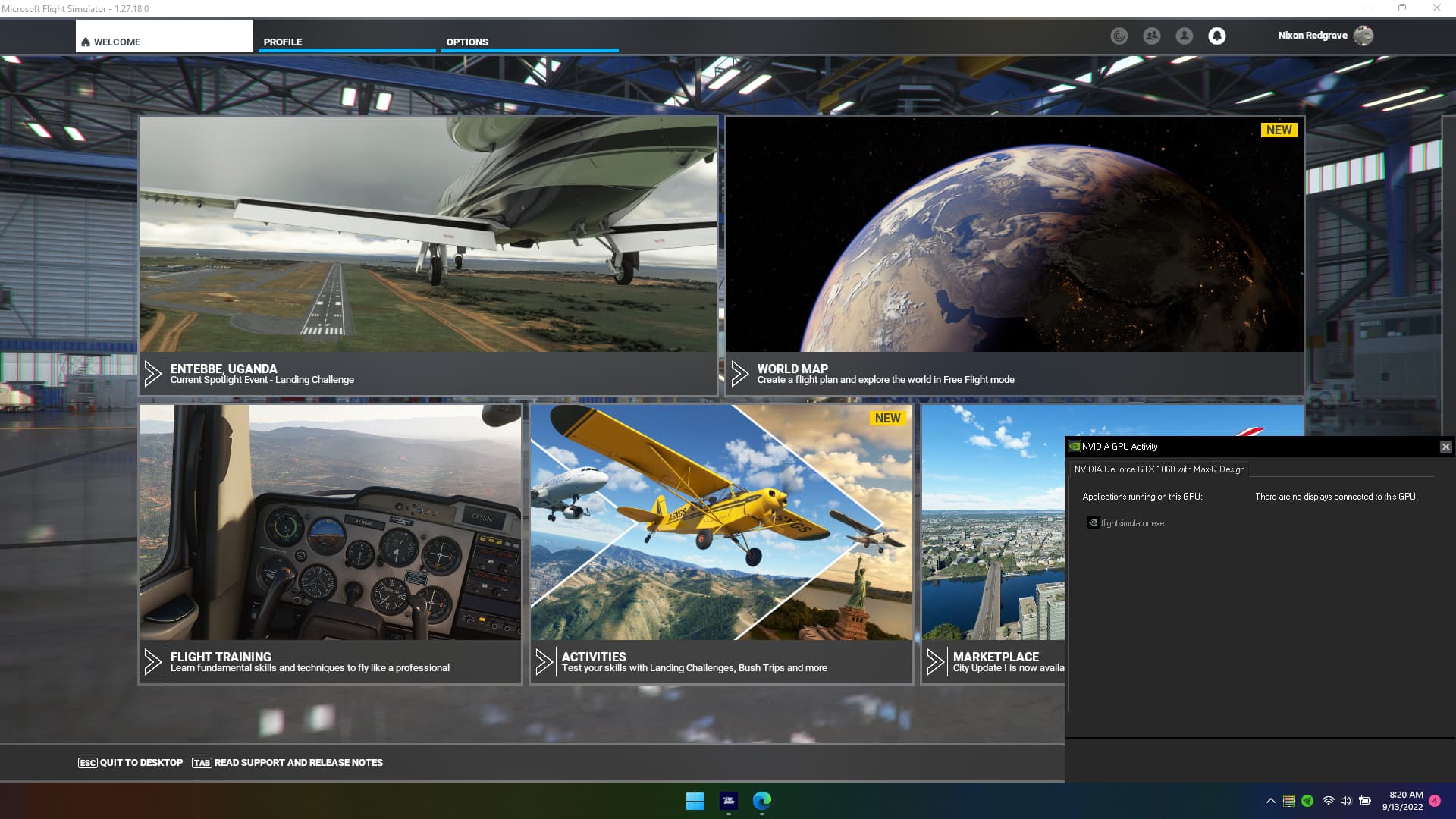Open the Activities tile
The image size is (1456, 819).
720,543
